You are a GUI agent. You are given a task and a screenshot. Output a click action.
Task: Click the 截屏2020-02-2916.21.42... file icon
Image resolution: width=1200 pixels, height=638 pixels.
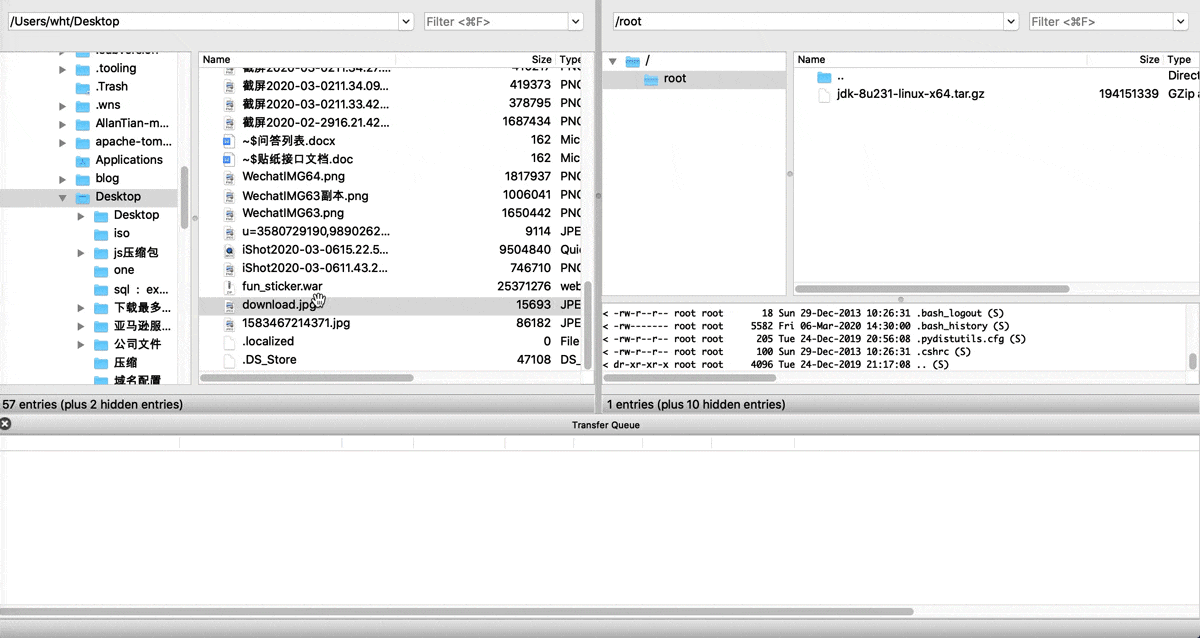point(228,123)
